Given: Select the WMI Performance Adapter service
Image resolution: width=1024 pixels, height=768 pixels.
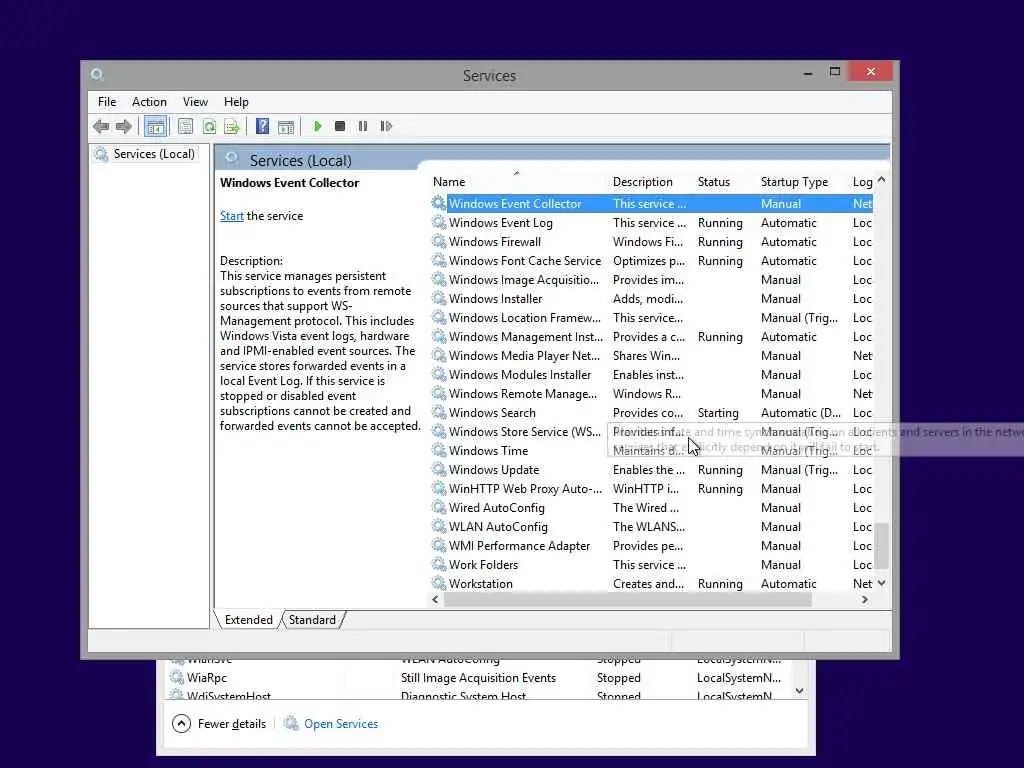Looking at the screenshot, I should pyautogui.click(x=651, y=545).
